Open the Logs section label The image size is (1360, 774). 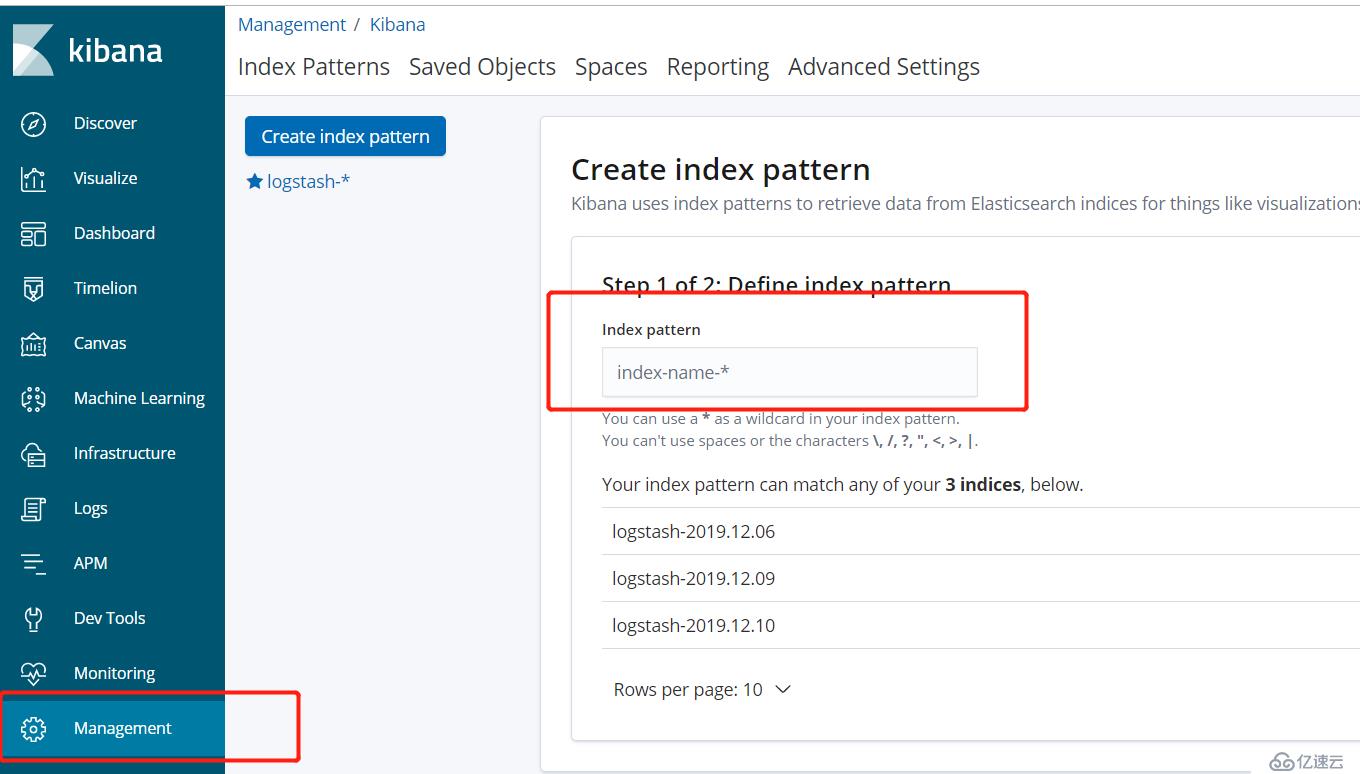click(x=90, y=508)
